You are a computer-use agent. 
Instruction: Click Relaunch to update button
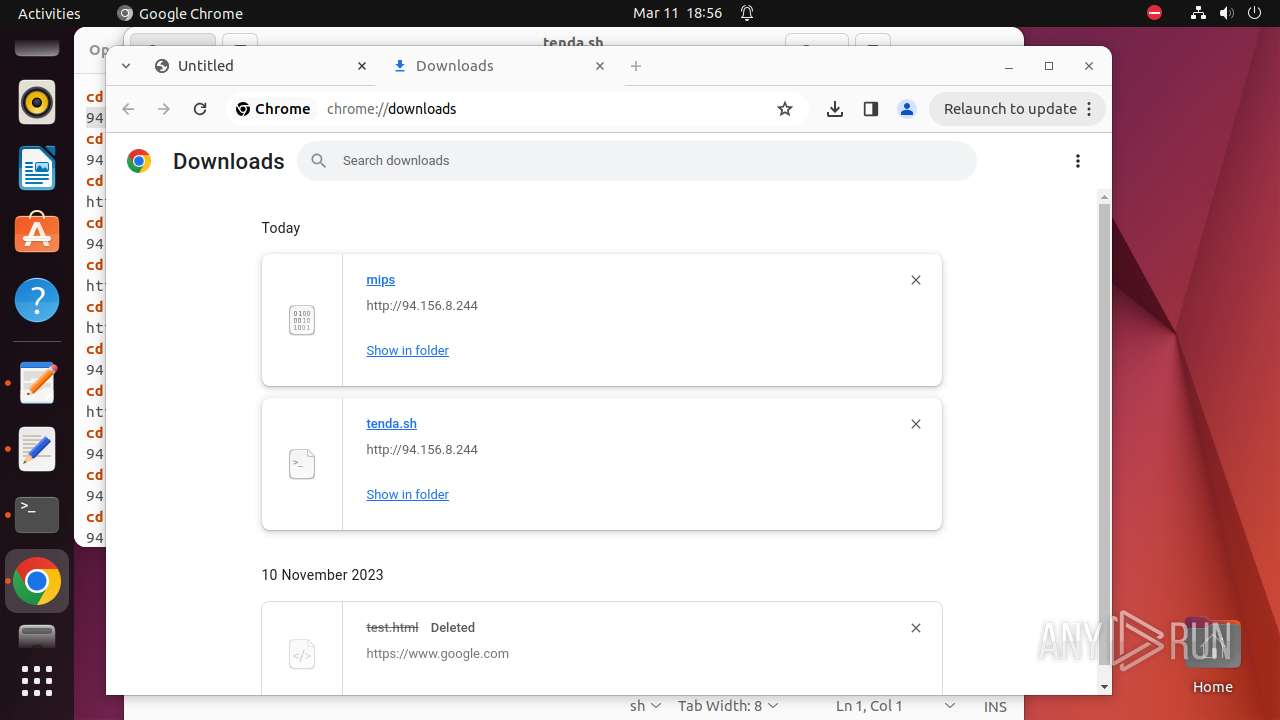click(1018, 109)
